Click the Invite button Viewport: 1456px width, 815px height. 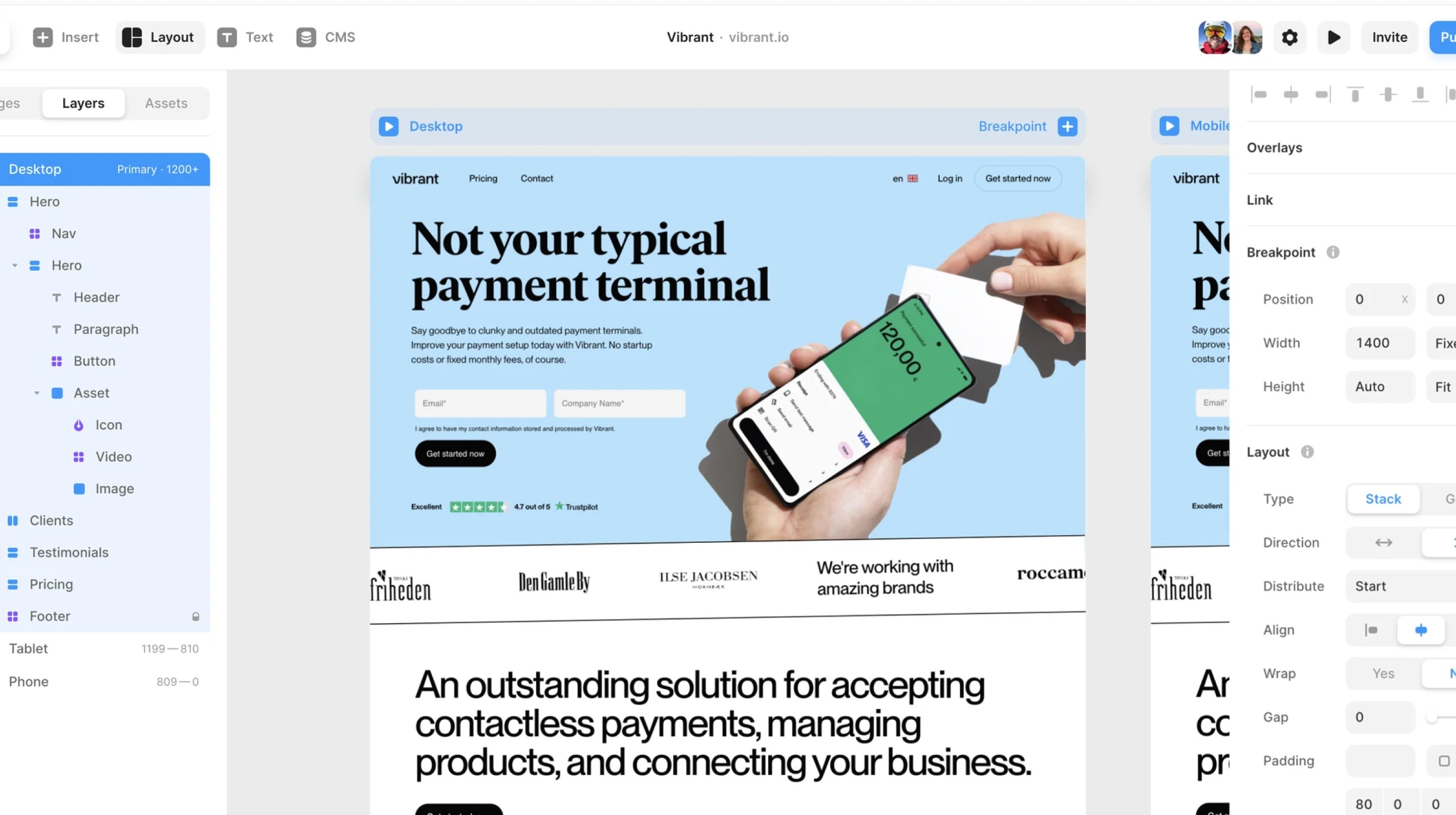[x=1390, y=37]
